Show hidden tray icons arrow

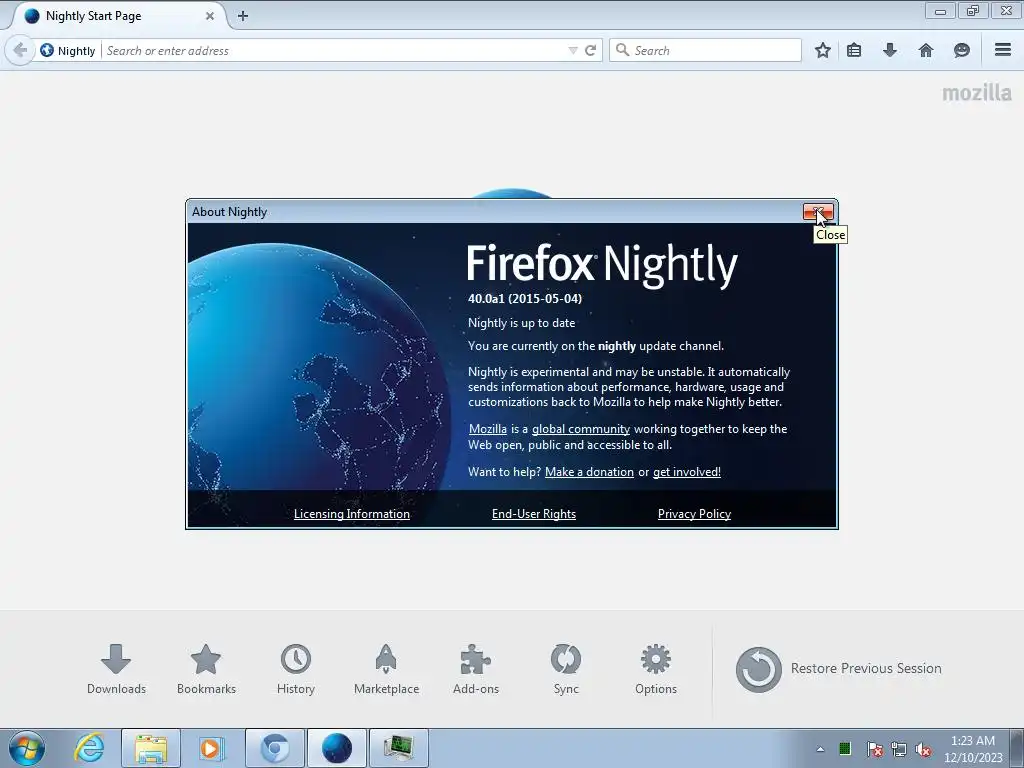tap(820, 749)
